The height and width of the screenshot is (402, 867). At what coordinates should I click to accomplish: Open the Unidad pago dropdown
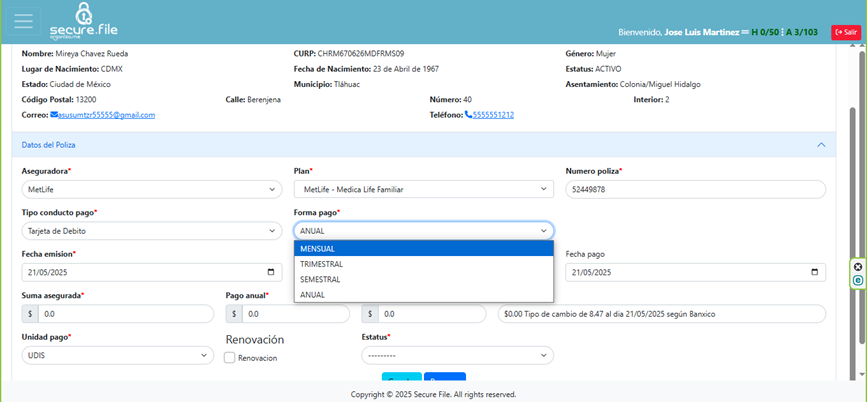(117, 355)
